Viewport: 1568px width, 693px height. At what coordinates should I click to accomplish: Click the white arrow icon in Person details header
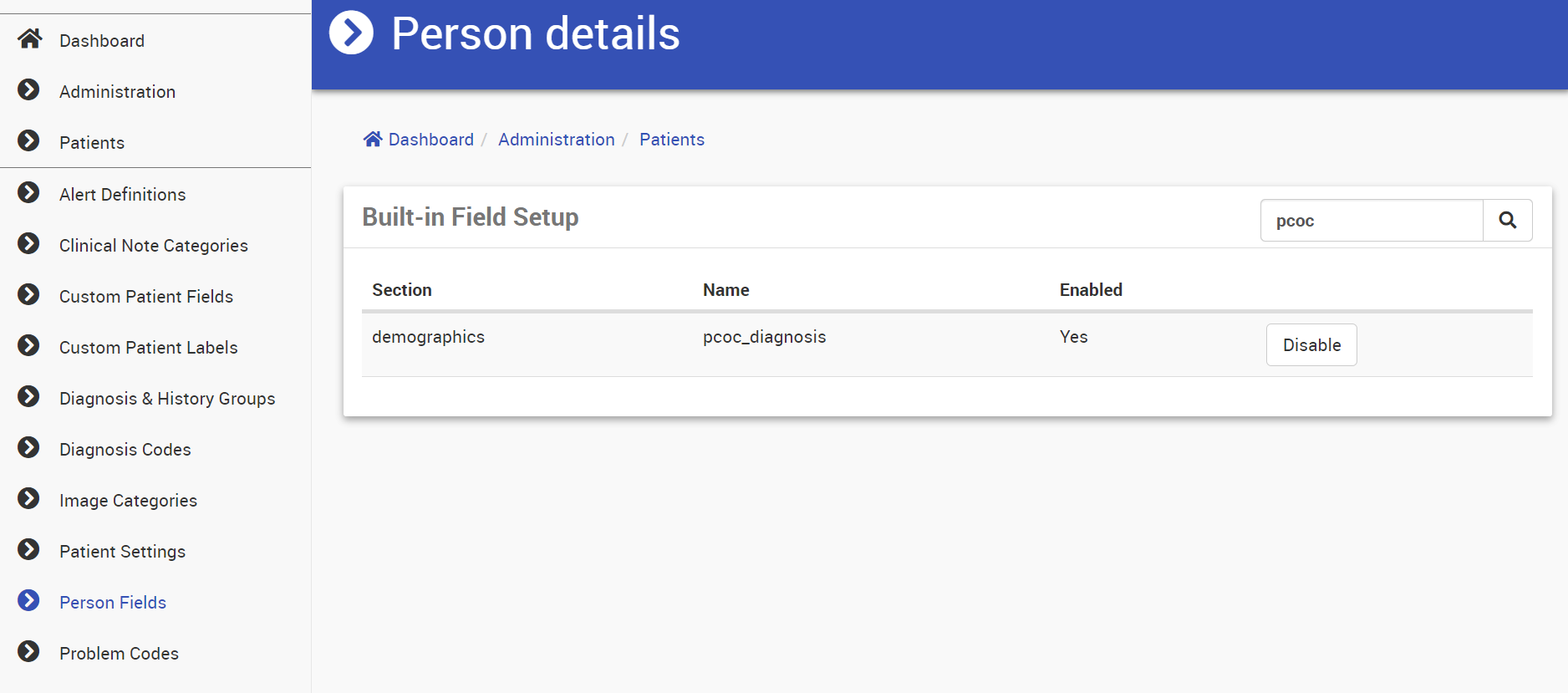point(351,33)
